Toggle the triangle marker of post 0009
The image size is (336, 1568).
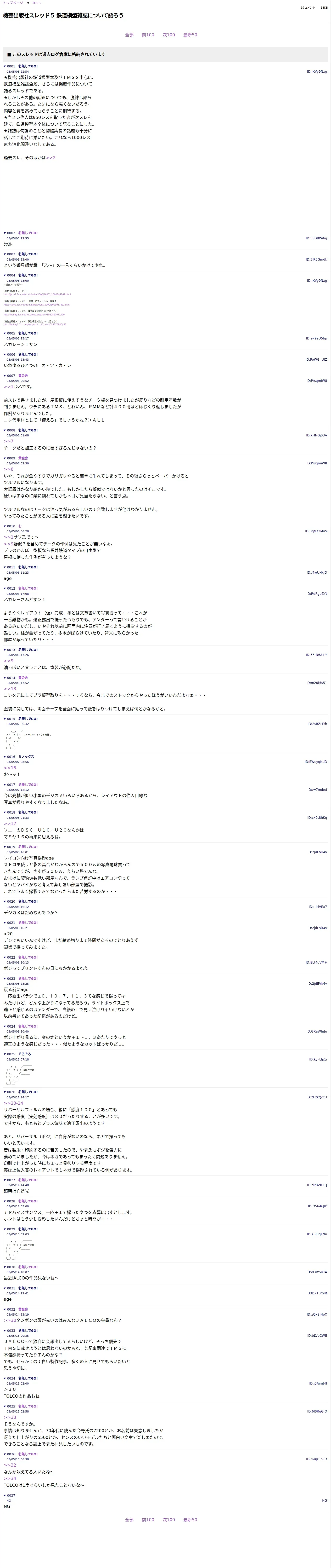(5, 458)
